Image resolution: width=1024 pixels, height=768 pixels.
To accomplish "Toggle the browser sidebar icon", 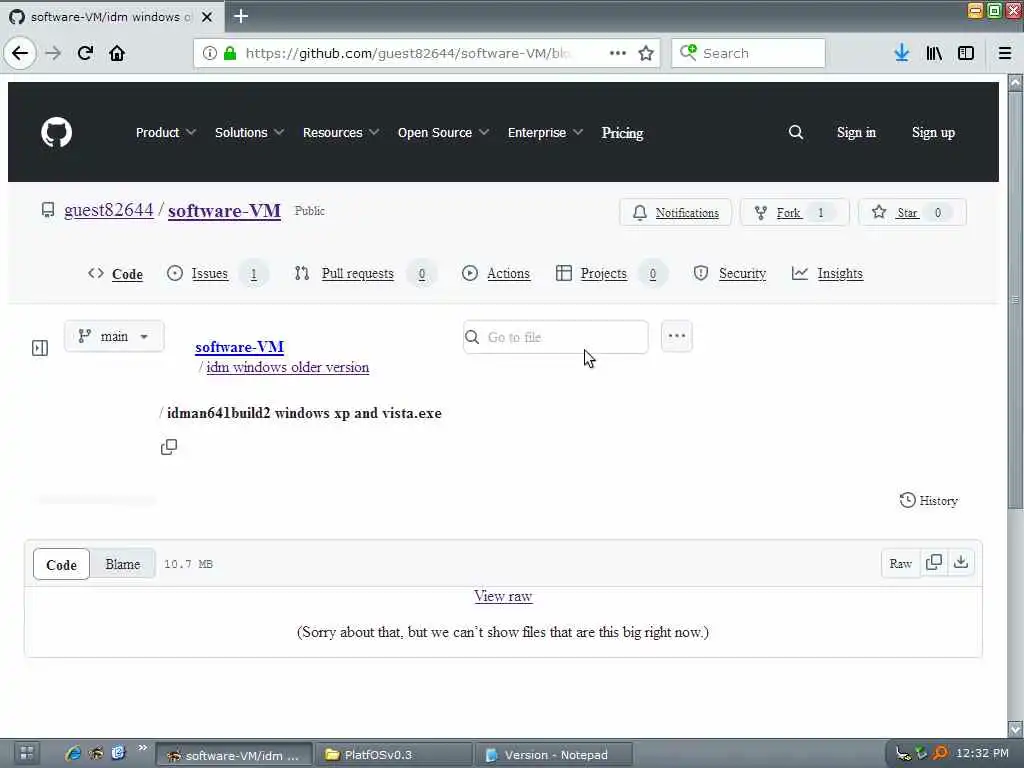I will click(966, 53).
